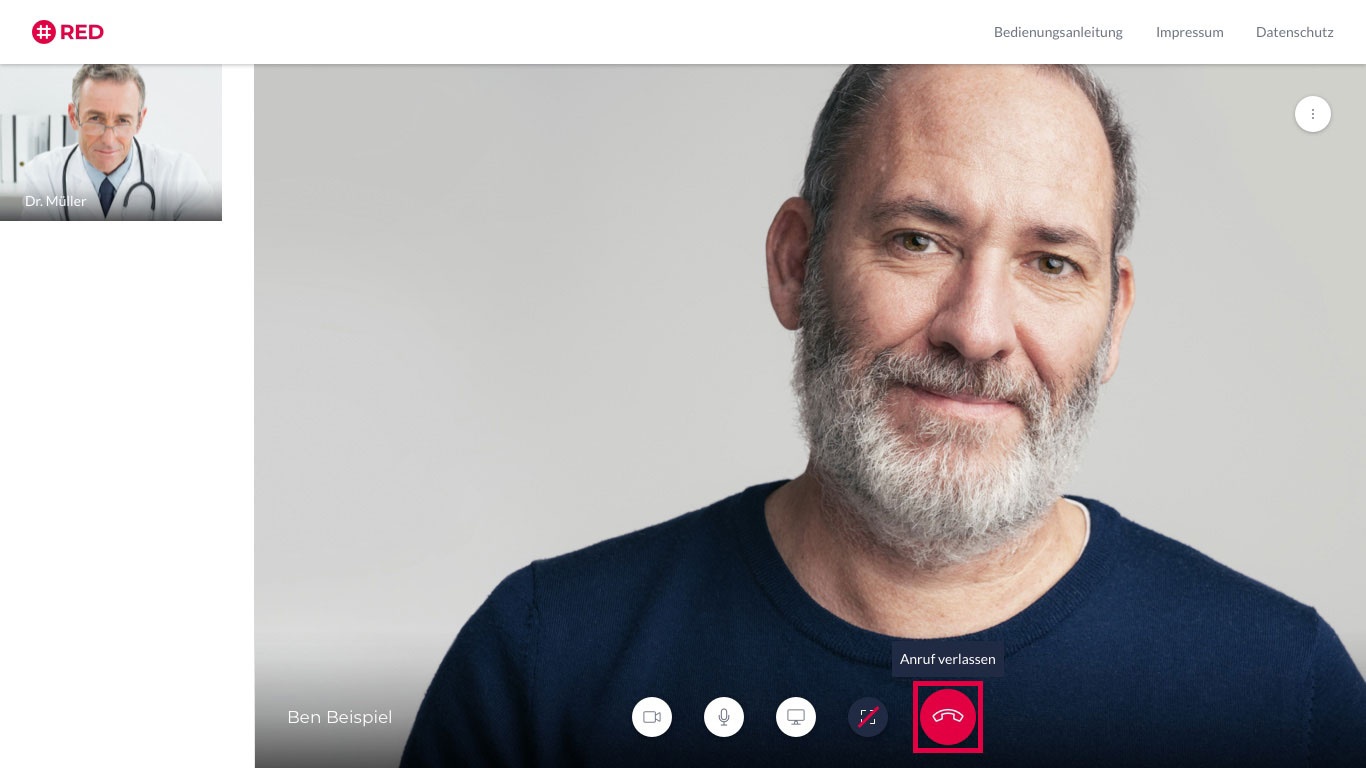Screen dimensions: 1366x768
Task: Open the Impressum page
Action: 1189,32
